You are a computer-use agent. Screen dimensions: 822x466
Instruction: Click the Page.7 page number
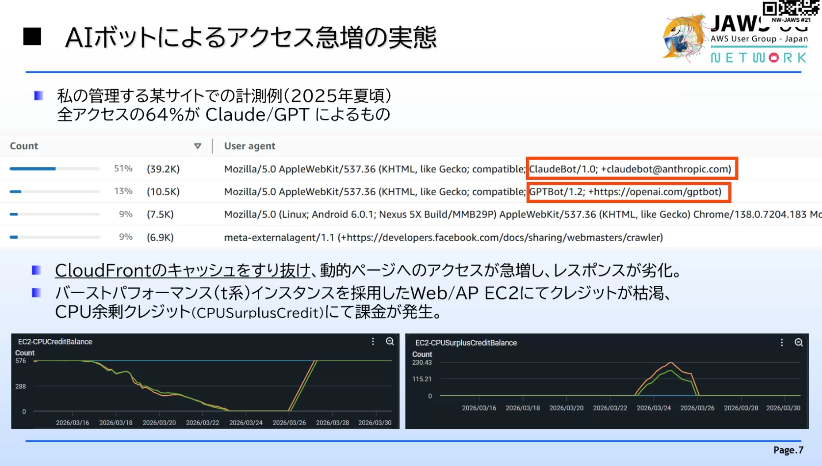(788, 450)
